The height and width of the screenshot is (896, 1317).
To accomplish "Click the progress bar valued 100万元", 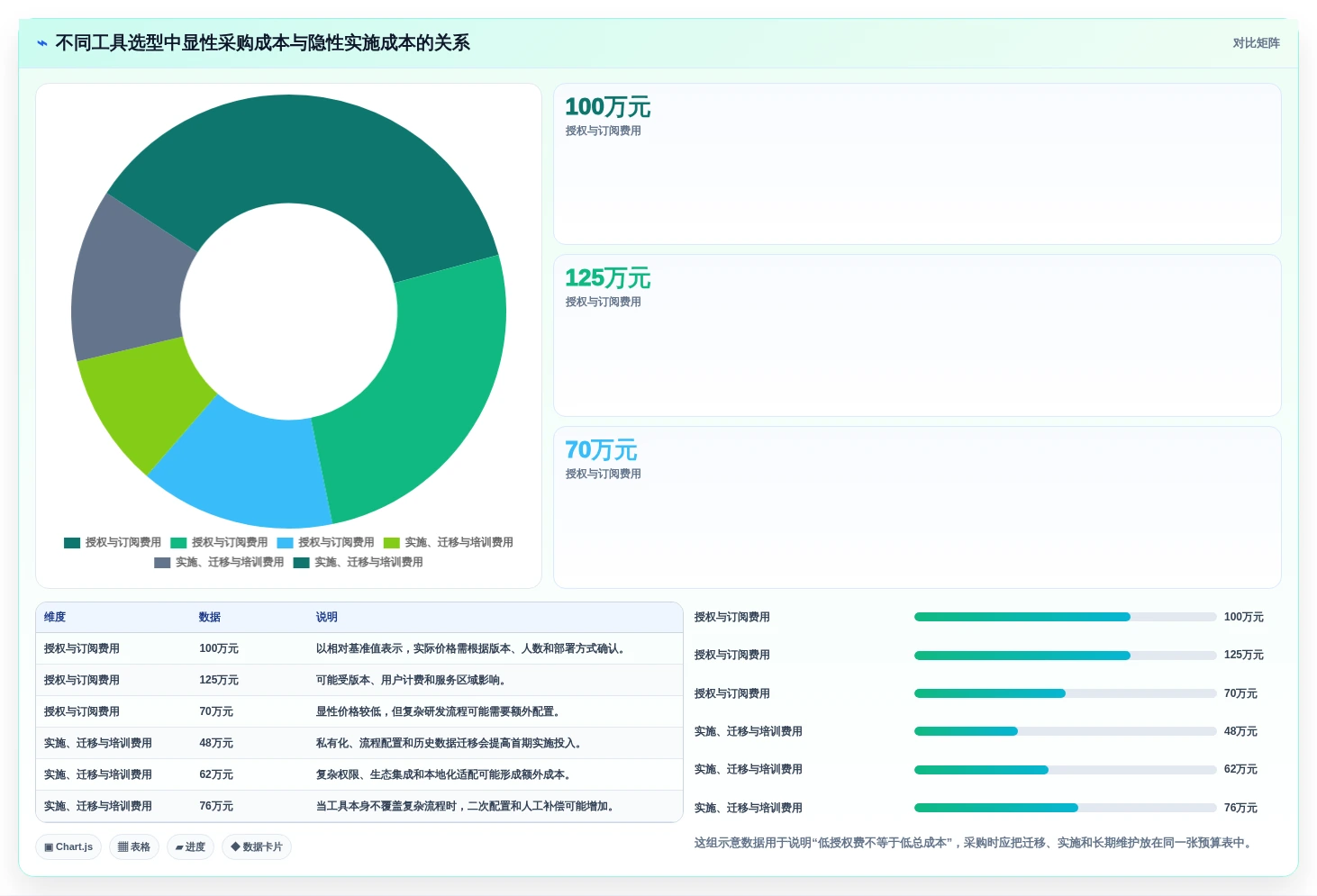I will [x=1066, y=618].
